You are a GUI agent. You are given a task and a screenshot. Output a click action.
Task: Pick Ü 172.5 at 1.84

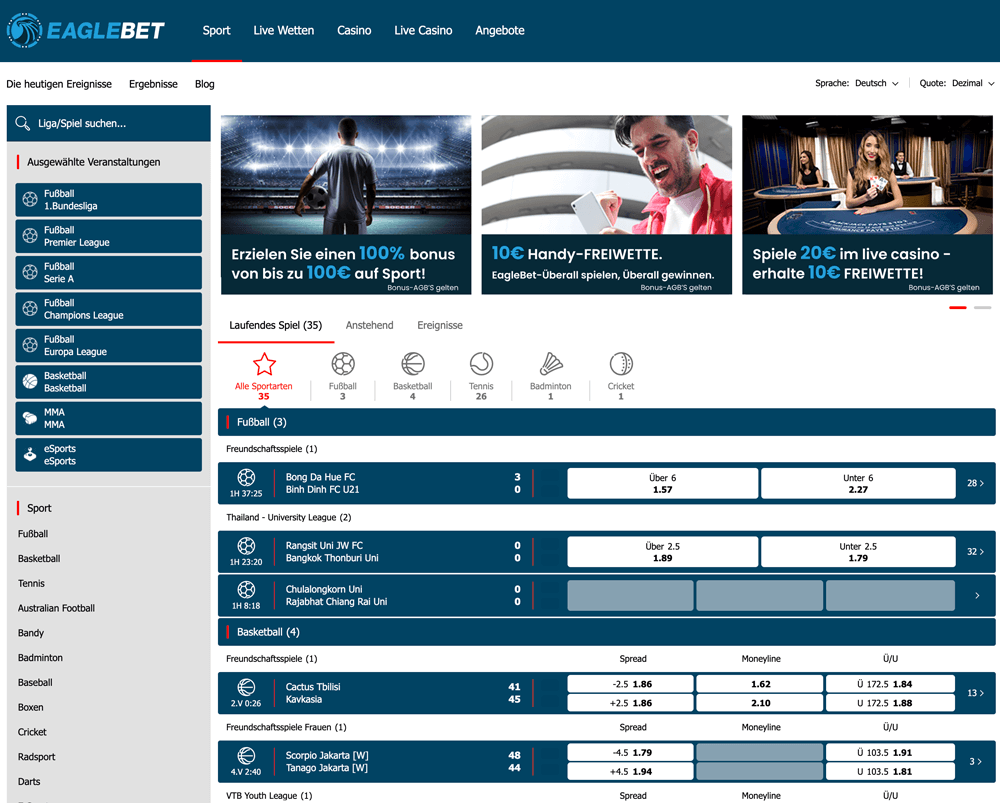point(890,684)
